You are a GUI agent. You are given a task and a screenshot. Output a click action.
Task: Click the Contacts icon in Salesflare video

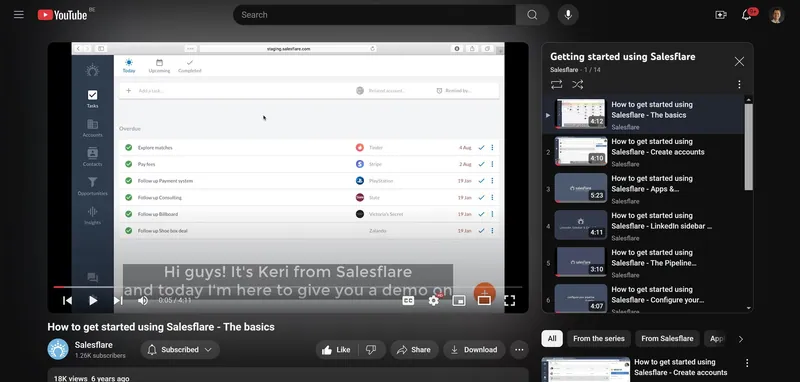92,157
